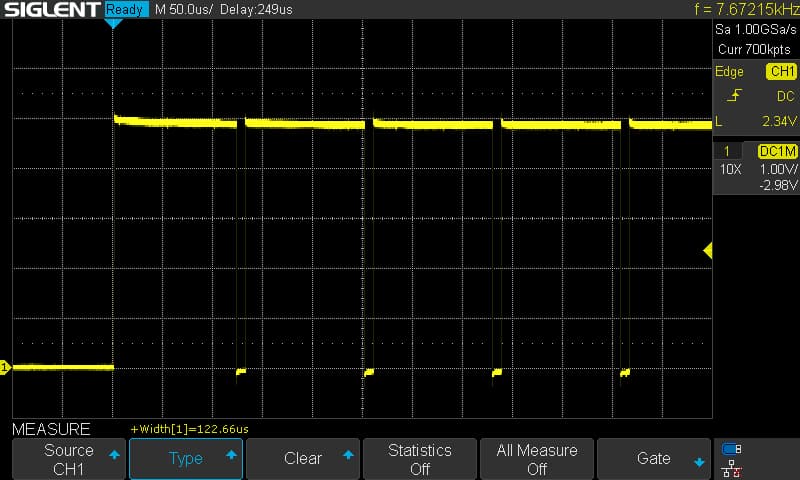Click the channel 1 ground level marker
The height and width of the screenshot is (480, 800).
tap(5, 367)
